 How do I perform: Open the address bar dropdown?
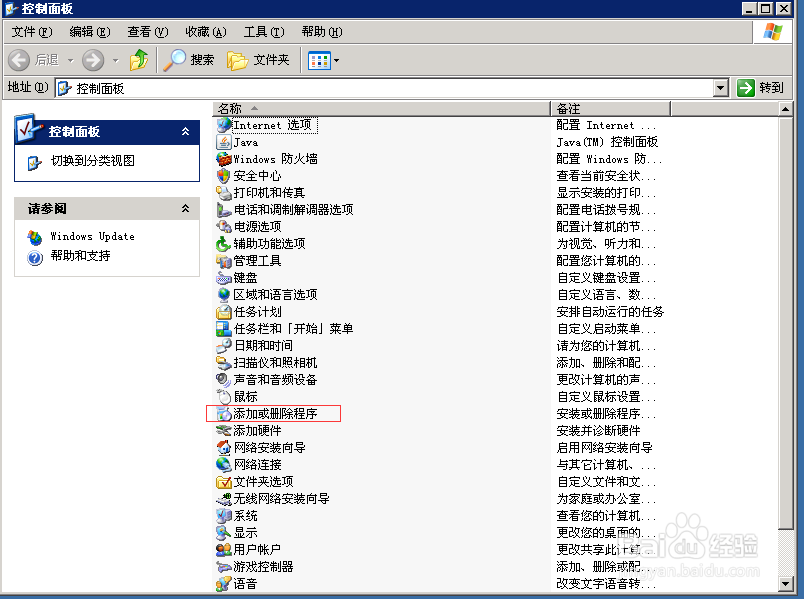(720, 88)
